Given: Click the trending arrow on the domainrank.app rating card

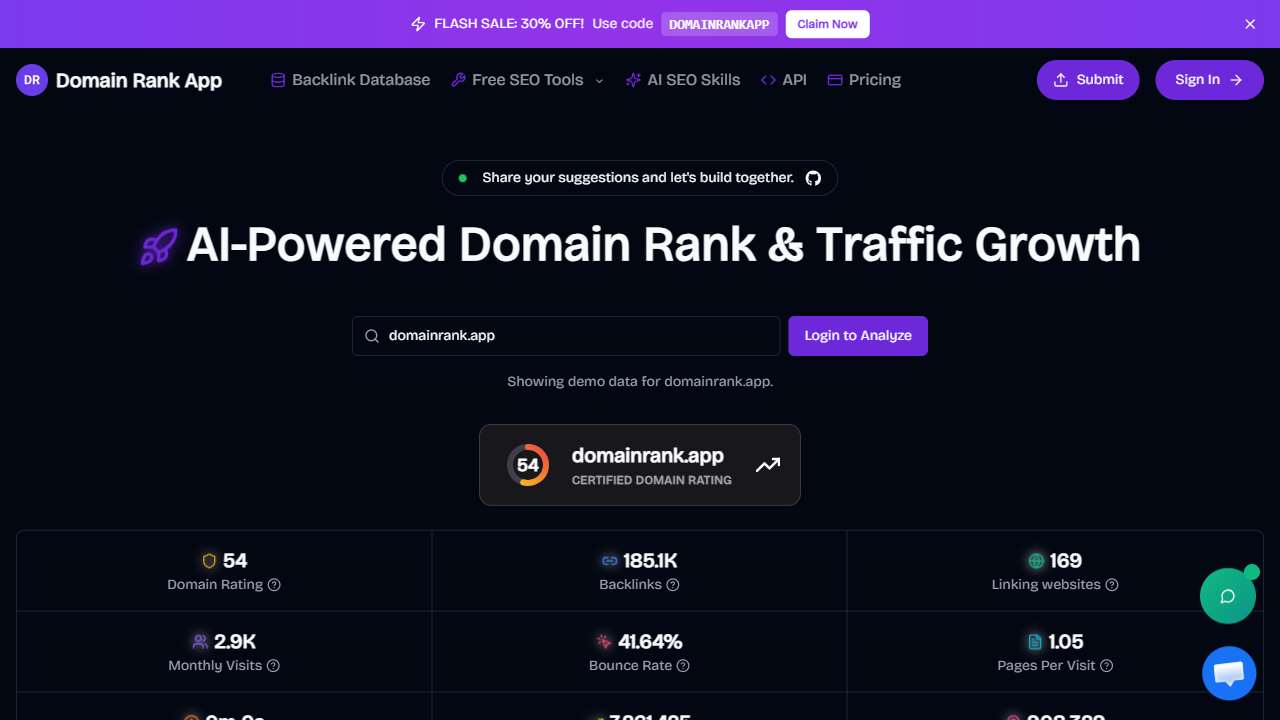Looking at the screenshot, I should click(x=767, y=464).
